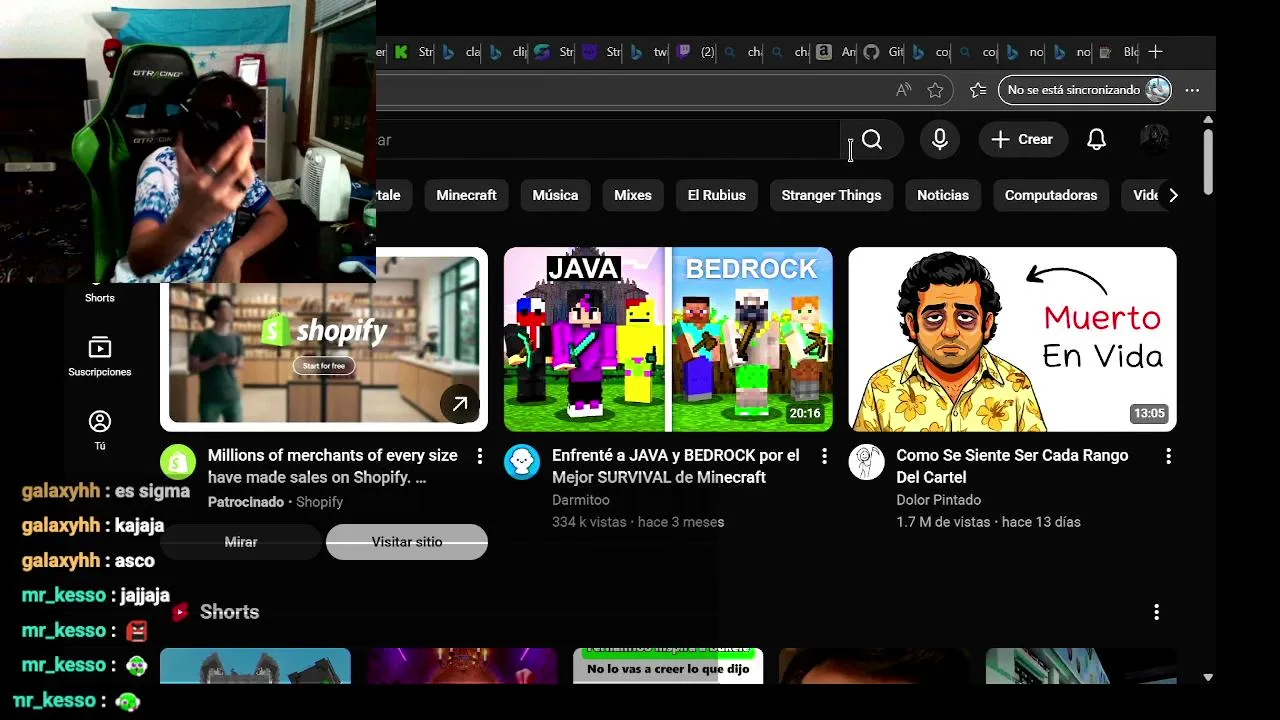Click the Dolor Pintado channel avatar

coord(866,462)
